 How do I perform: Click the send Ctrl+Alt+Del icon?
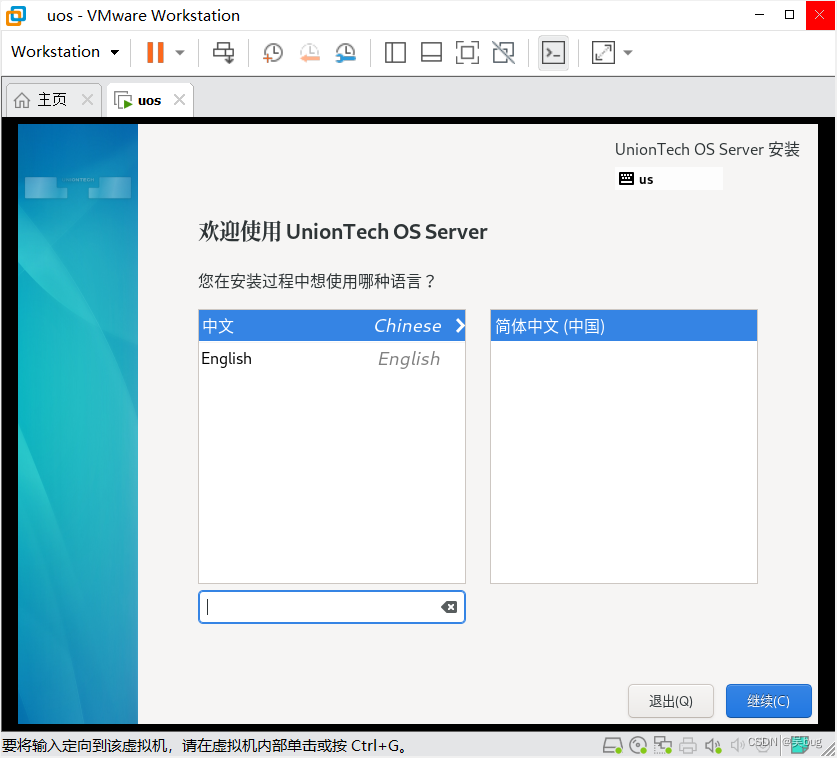tap(224, 52)
